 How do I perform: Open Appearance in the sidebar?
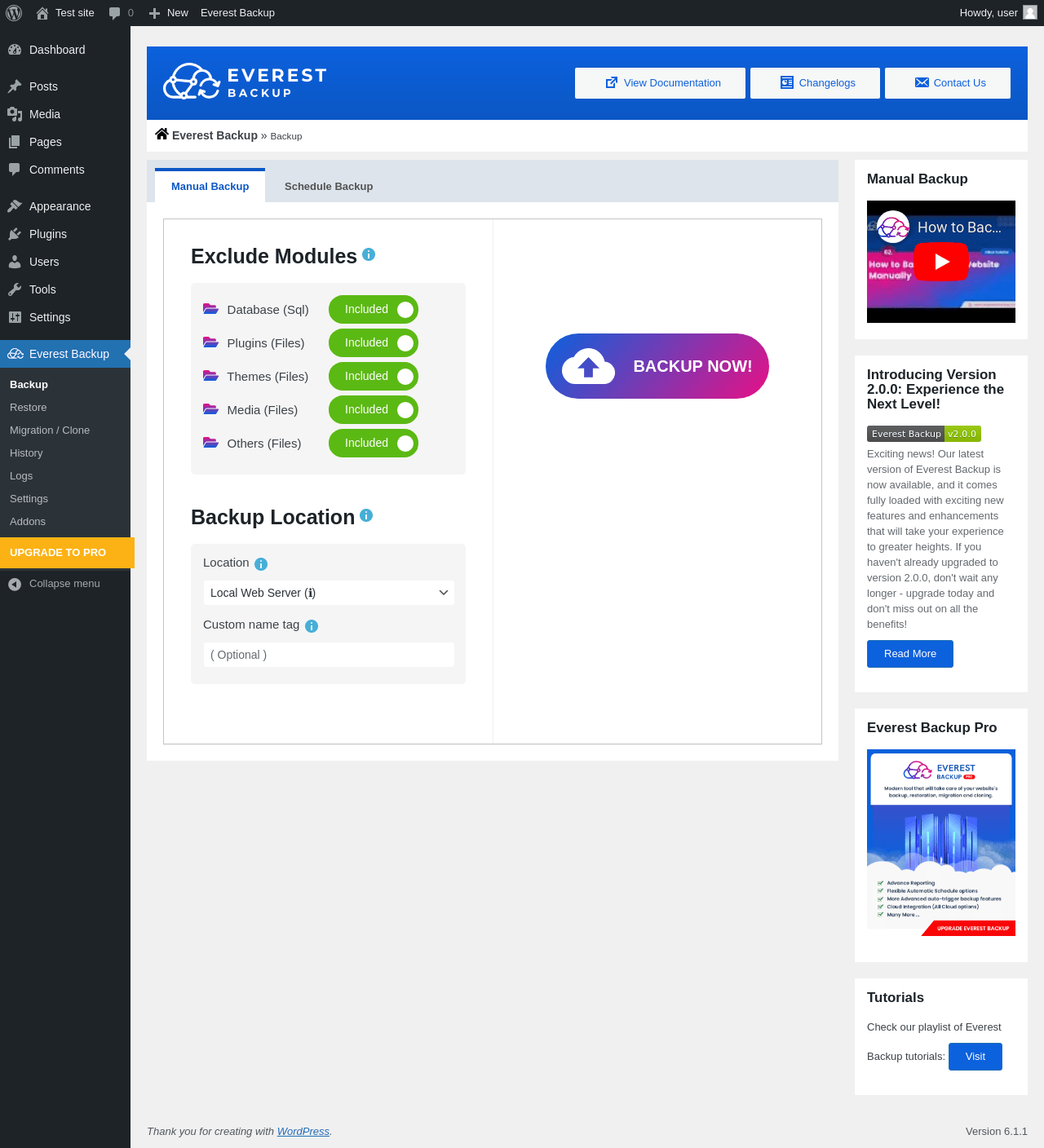pyautogui.click(x=65, y=206)
